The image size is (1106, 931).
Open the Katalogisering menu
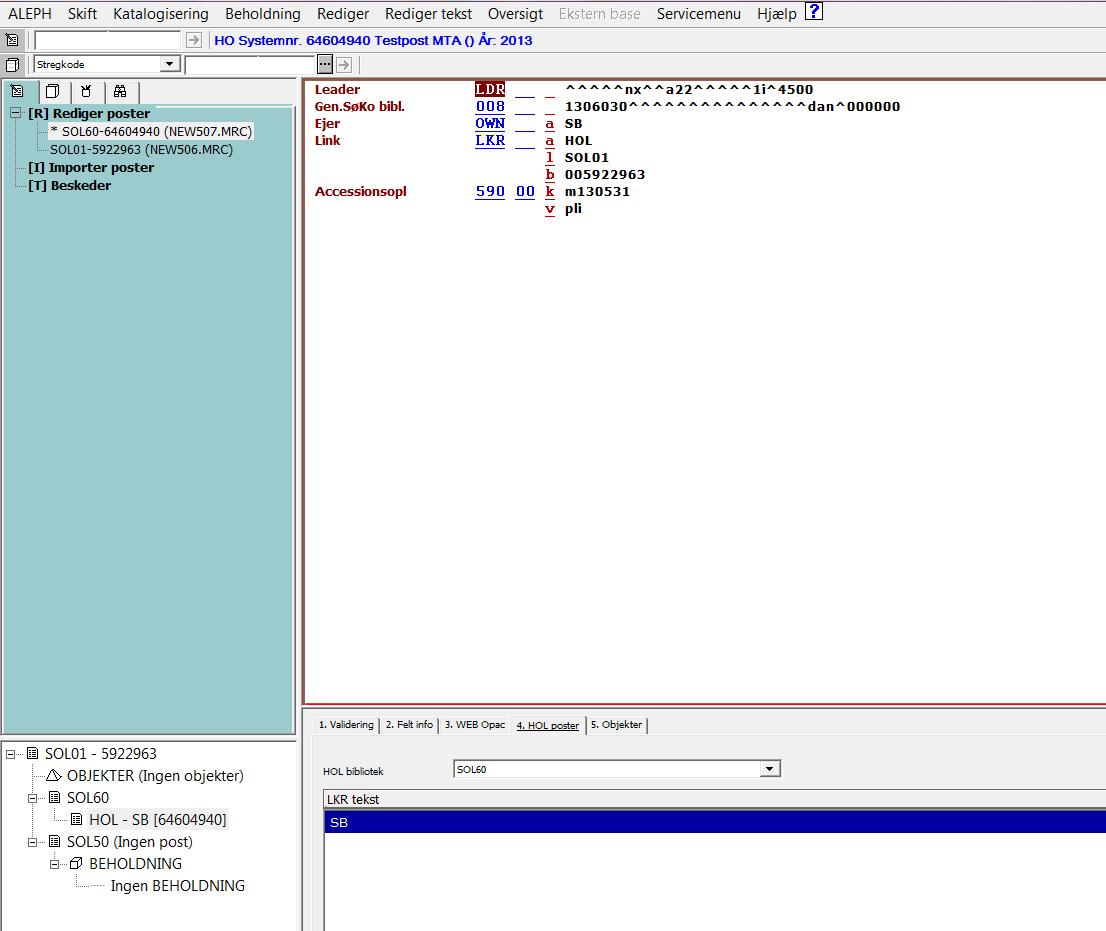(x=160, y=14)
